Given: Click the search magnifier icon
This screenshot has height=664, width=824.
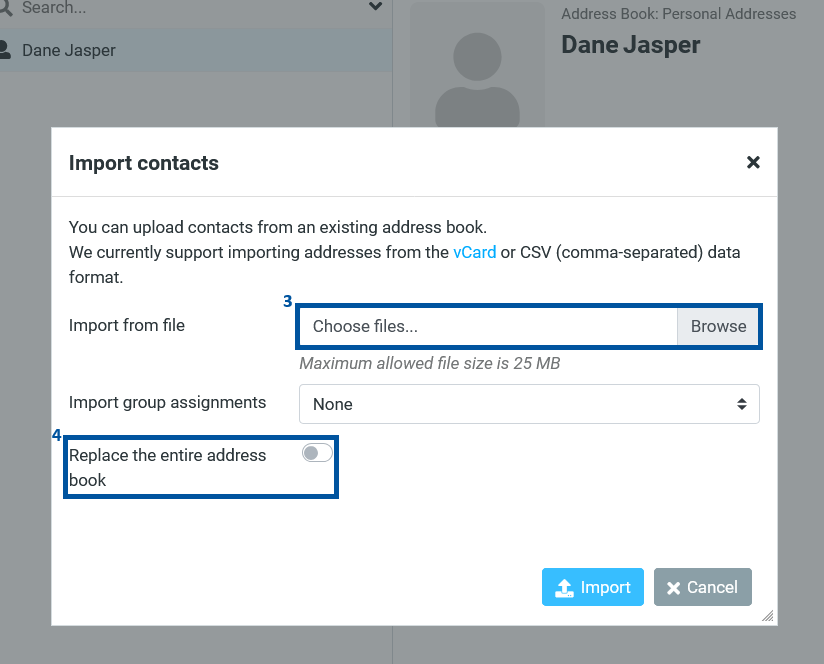Looking at the screenshot, I should point(5,7).
